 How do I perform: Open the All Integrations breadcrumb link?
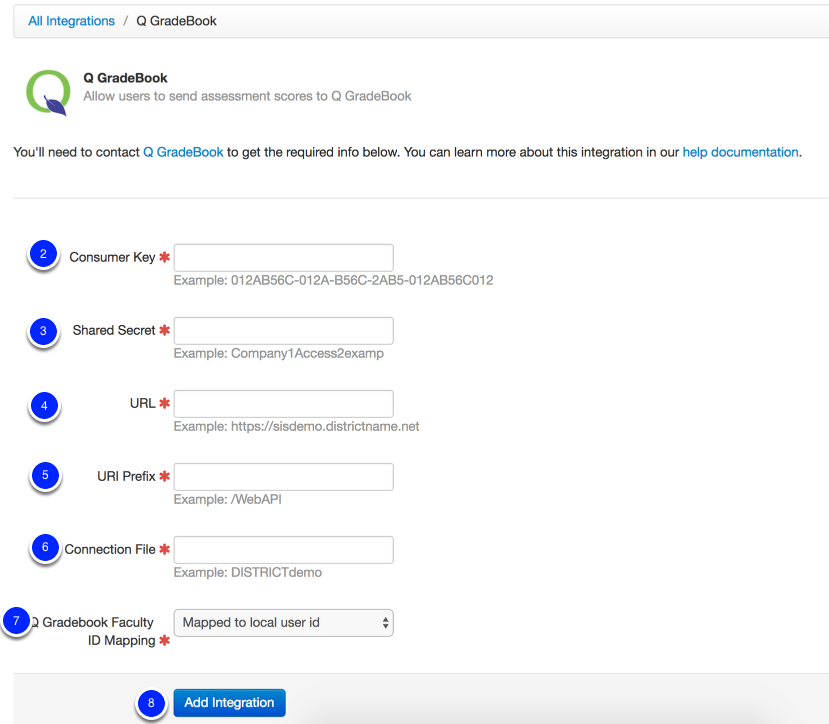(71, 21)
